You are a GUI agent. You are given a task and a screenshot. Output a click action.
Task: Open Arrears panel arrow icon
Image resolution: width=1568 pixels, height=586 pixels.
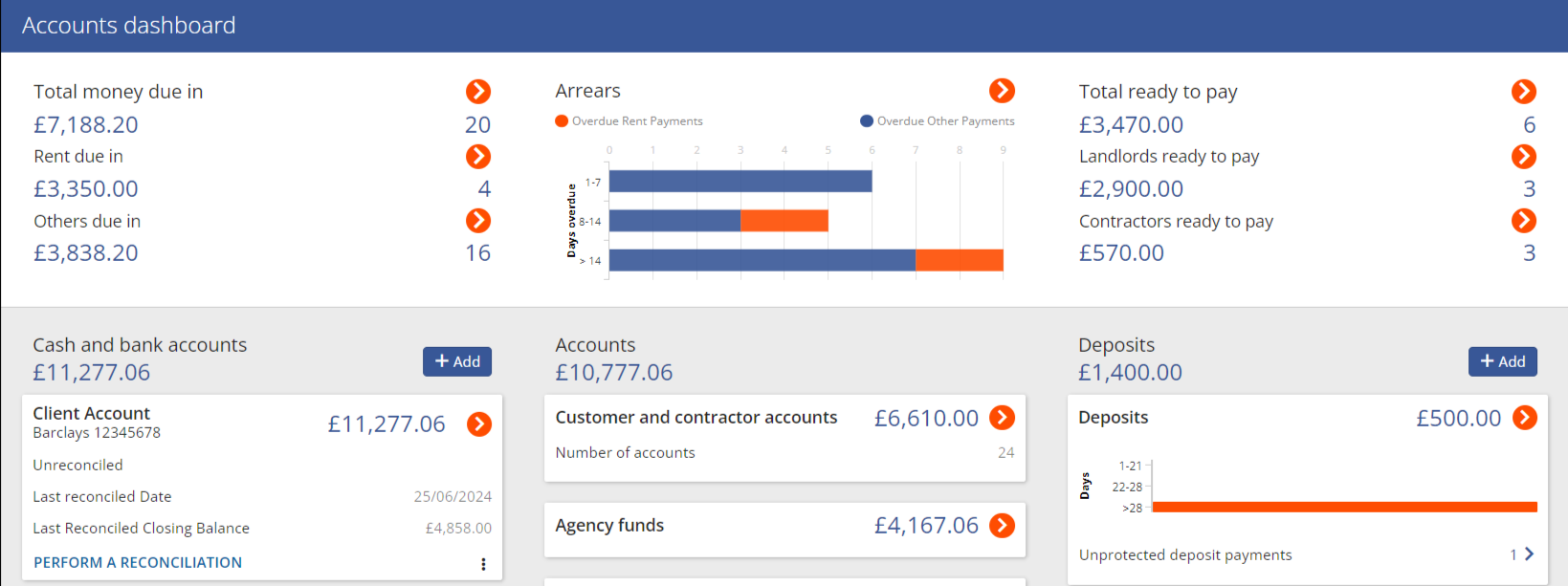(1002, 91)
